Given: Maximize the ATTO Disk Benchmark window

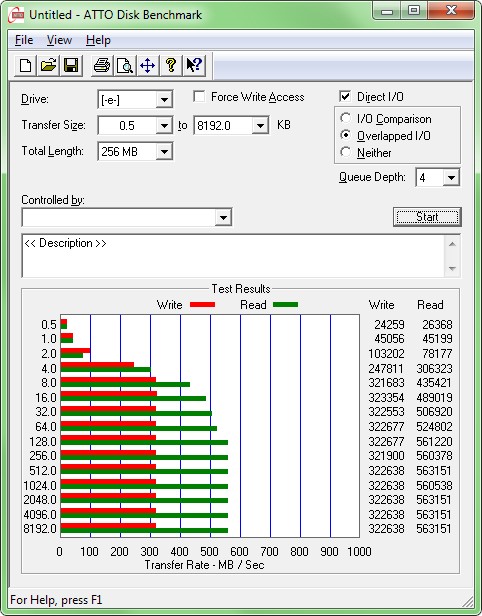Looking at the screenshot, I should click(x=414, y=11).
